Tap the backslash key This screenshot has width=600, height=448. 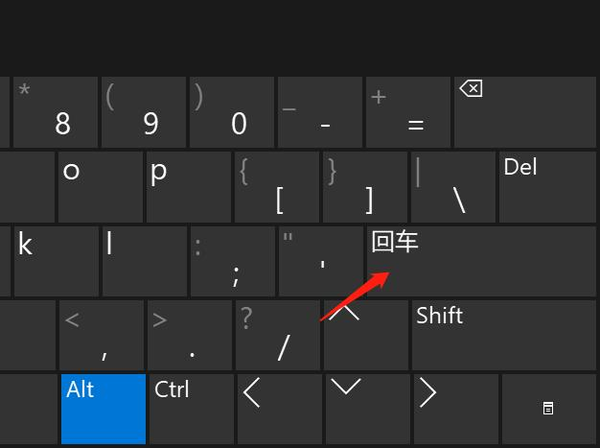pos(452,186)
